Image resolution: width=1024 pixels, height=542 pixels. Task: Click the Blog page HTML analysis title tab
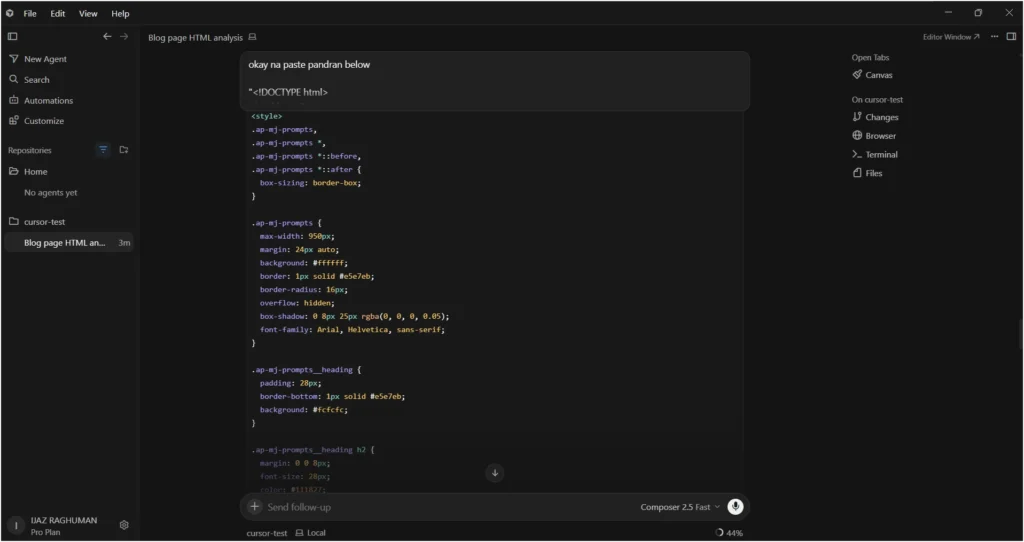(195, 38)
